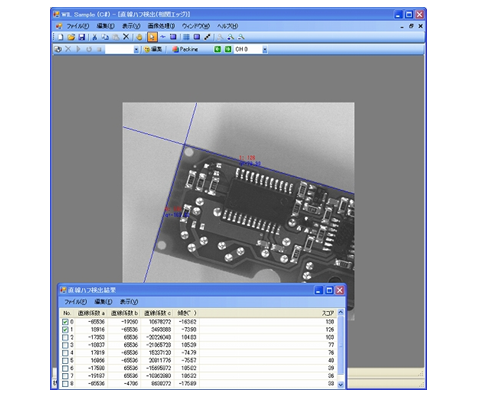The width and height of the screenshot is (477, 398).
Task: Select the highlighted pointer selection tool
Action: (x=152, y=37)
